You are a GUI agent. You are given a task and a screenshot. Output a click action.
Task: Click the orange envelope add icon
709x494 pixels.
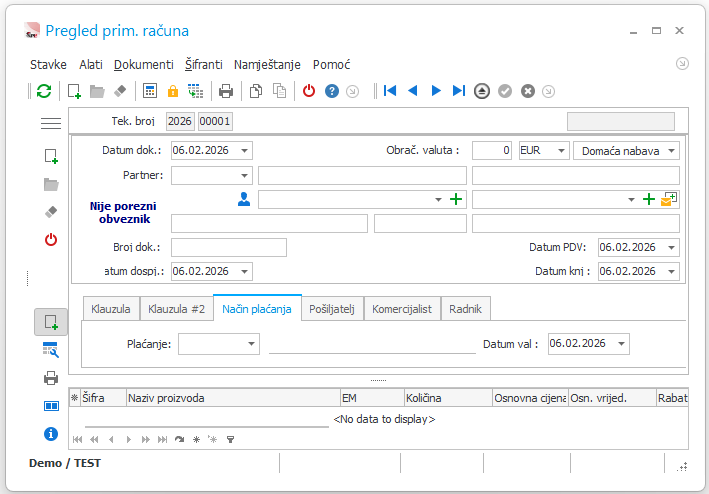tap(669, 199)
